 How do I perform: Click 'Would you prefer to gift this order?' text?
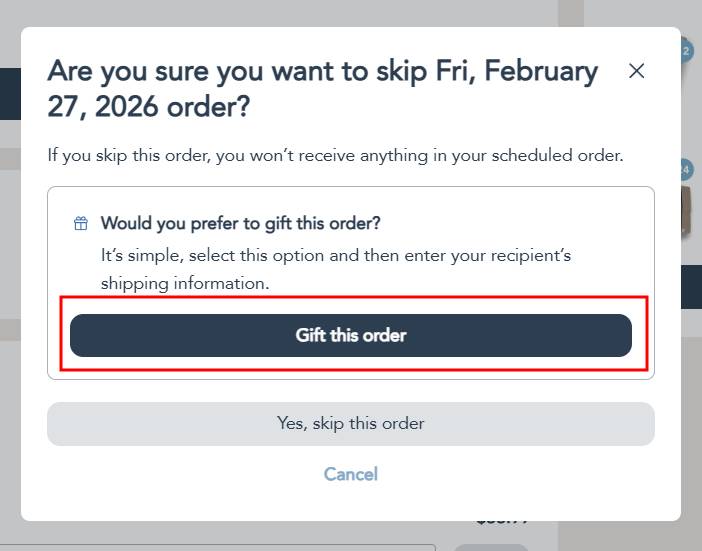(240, 223)
